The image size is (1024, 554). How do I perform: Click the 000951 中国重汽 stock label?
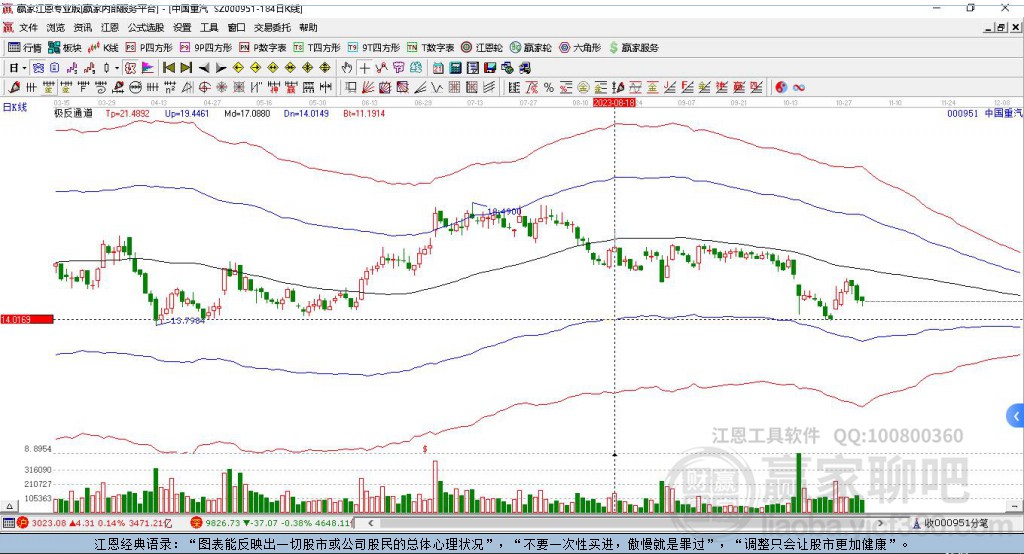985,113
